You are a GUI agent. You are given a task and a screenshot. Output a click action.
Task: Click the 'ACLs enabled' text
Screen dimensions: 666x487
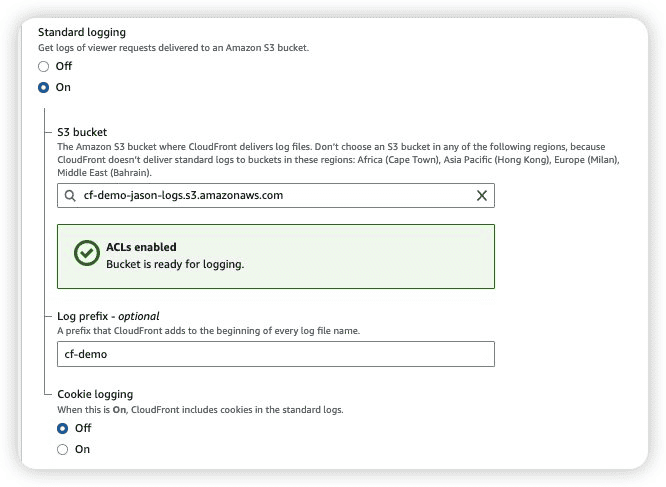(141, 247)
